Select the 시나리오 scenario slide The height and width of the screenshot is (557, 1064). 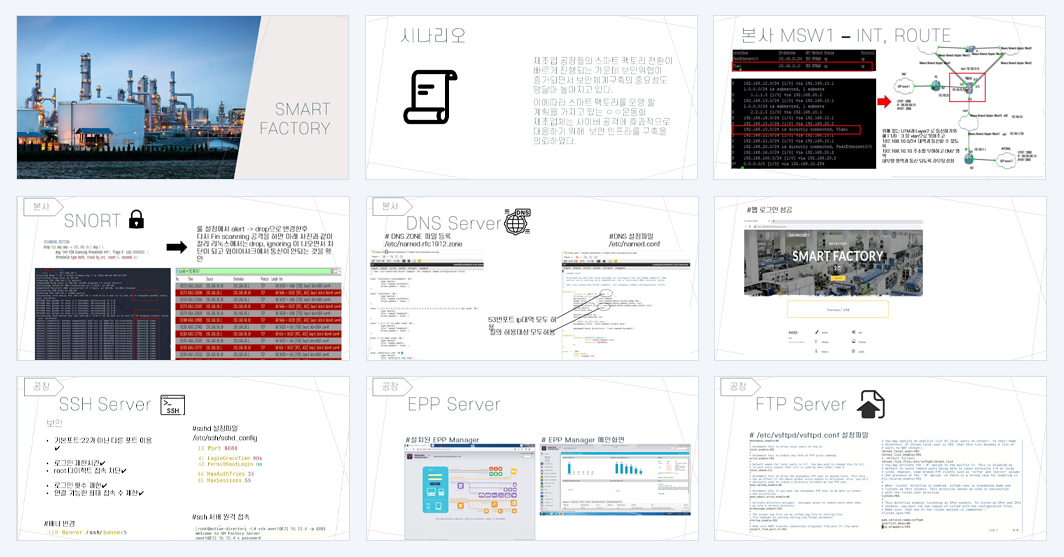(x=531, y=98)
